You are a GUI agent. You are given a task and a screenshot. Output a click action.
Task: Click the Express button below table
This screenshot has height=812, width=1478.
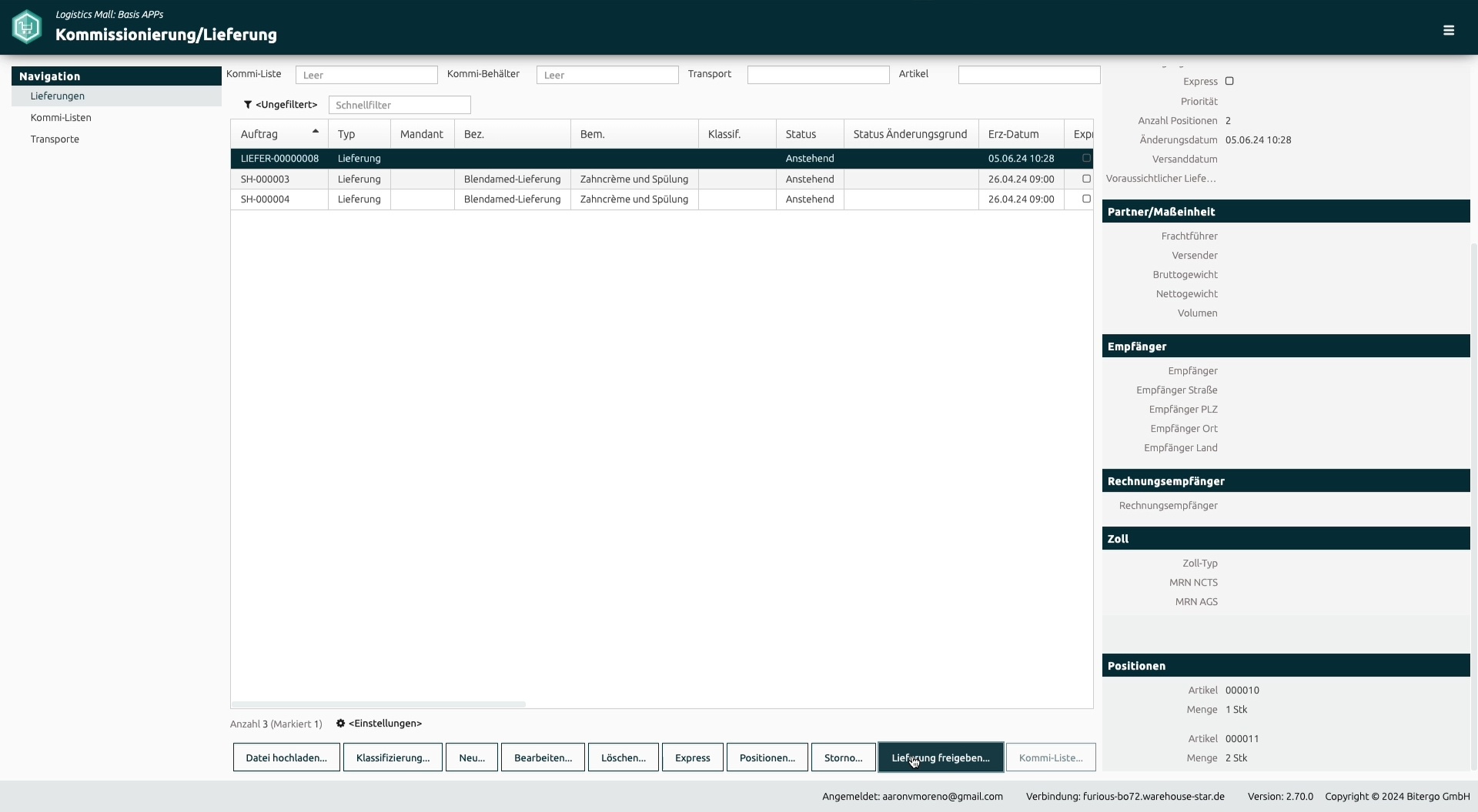tap(693, 757)
